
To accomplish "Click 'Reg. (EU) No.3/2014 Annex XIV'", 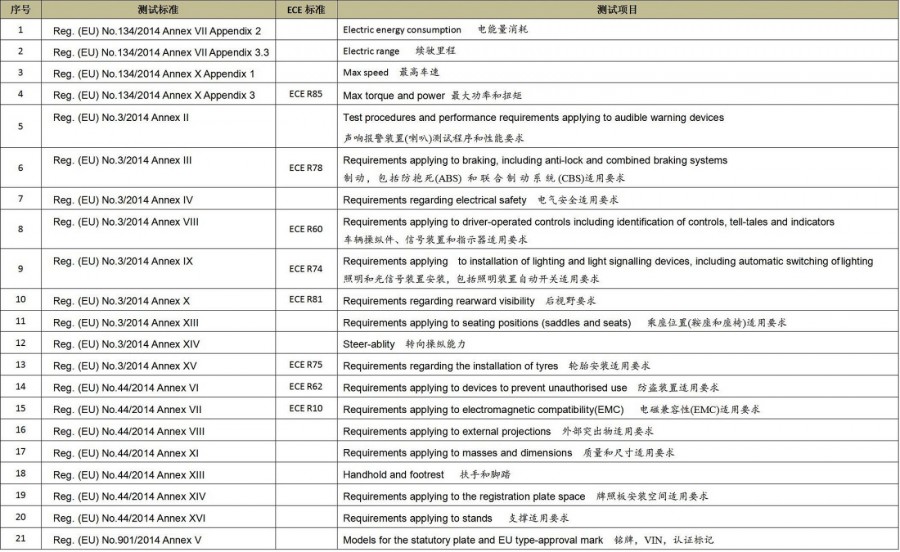I will tap(126, 344).
